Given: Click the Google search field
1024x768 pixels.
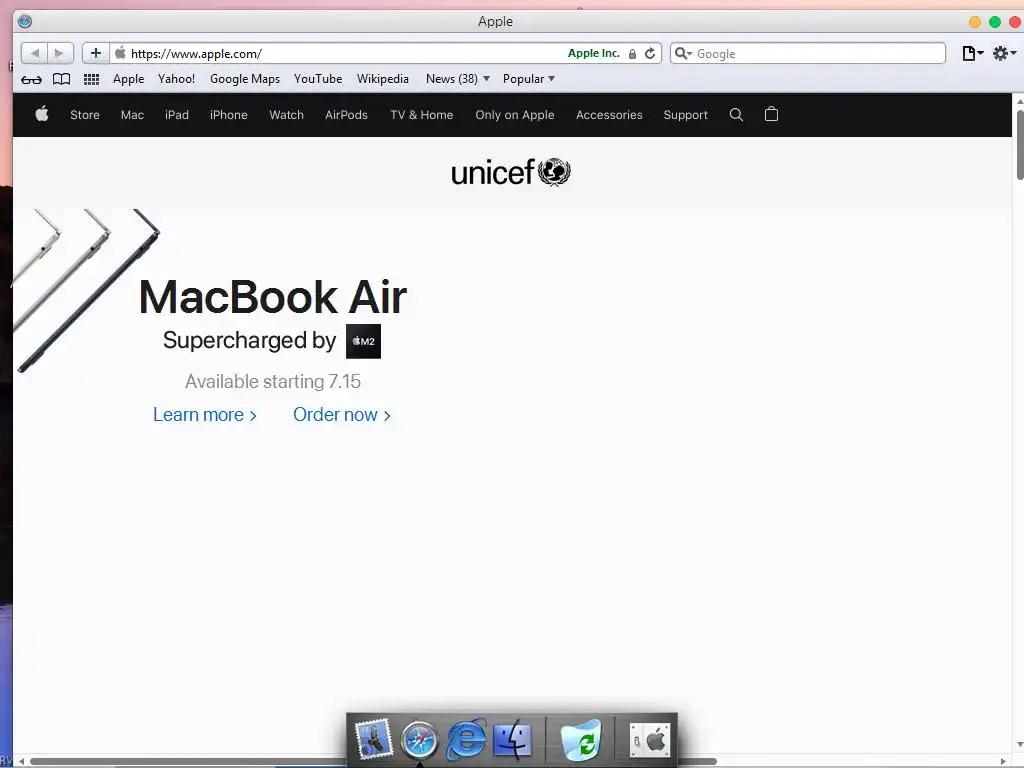Looking at the screenshot, I should coord(808,54).
